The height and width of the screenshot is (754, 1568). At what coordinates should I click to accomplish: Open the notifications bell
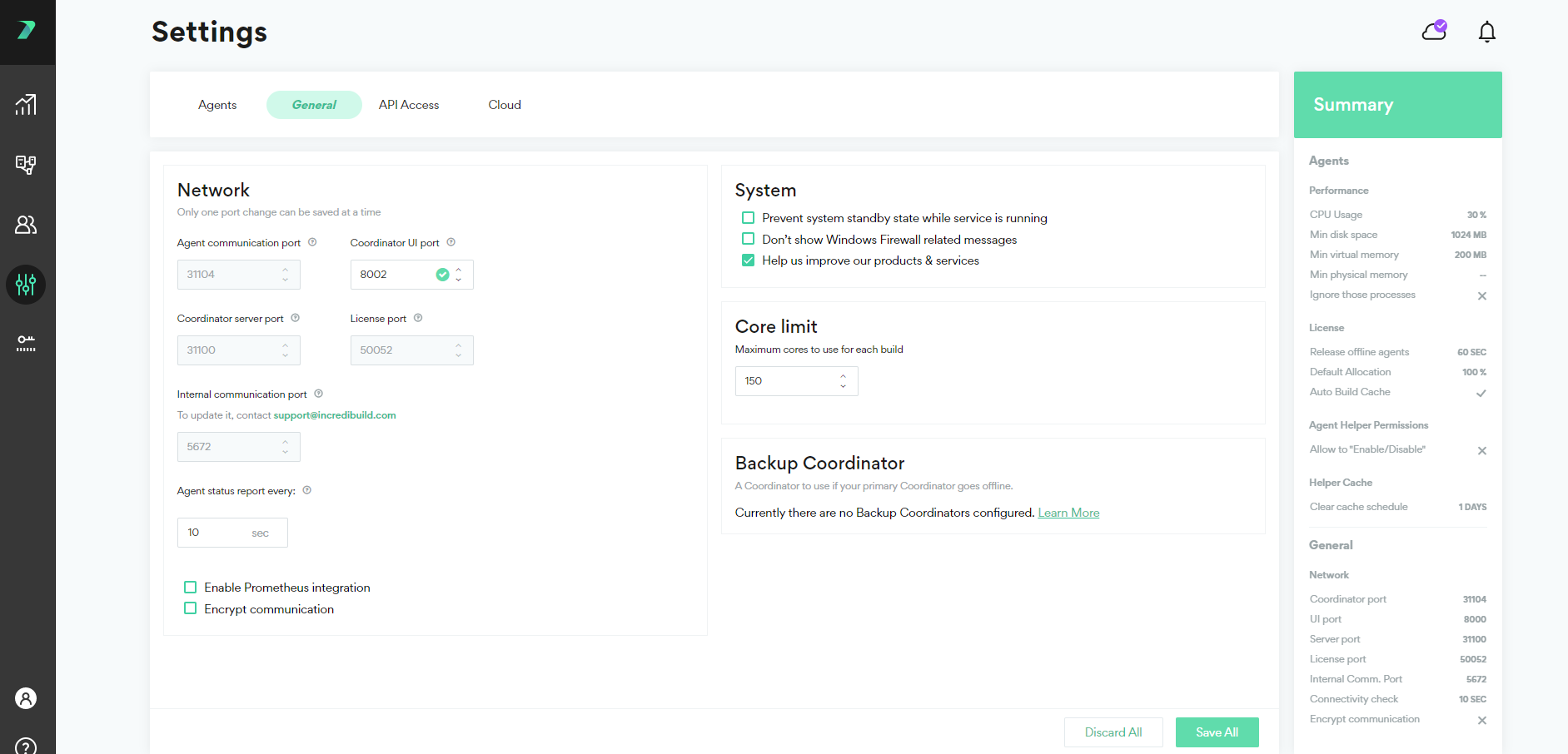coord(1486,32)
